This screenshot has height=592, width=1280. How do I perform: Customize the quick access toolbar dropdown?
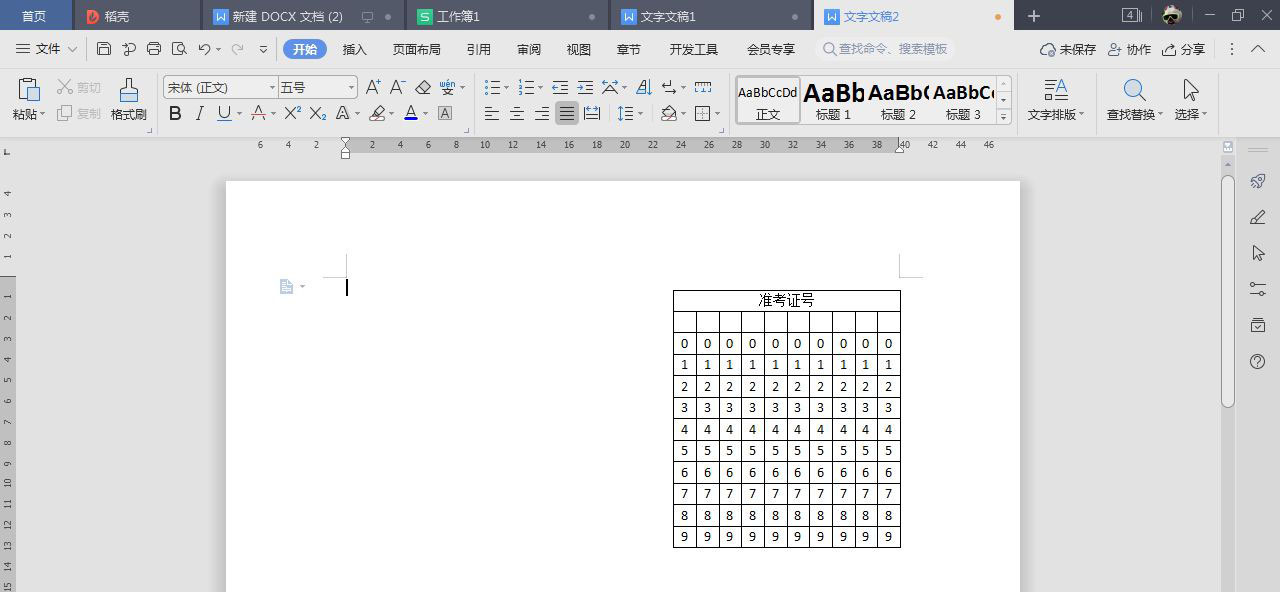pos(263,49)
